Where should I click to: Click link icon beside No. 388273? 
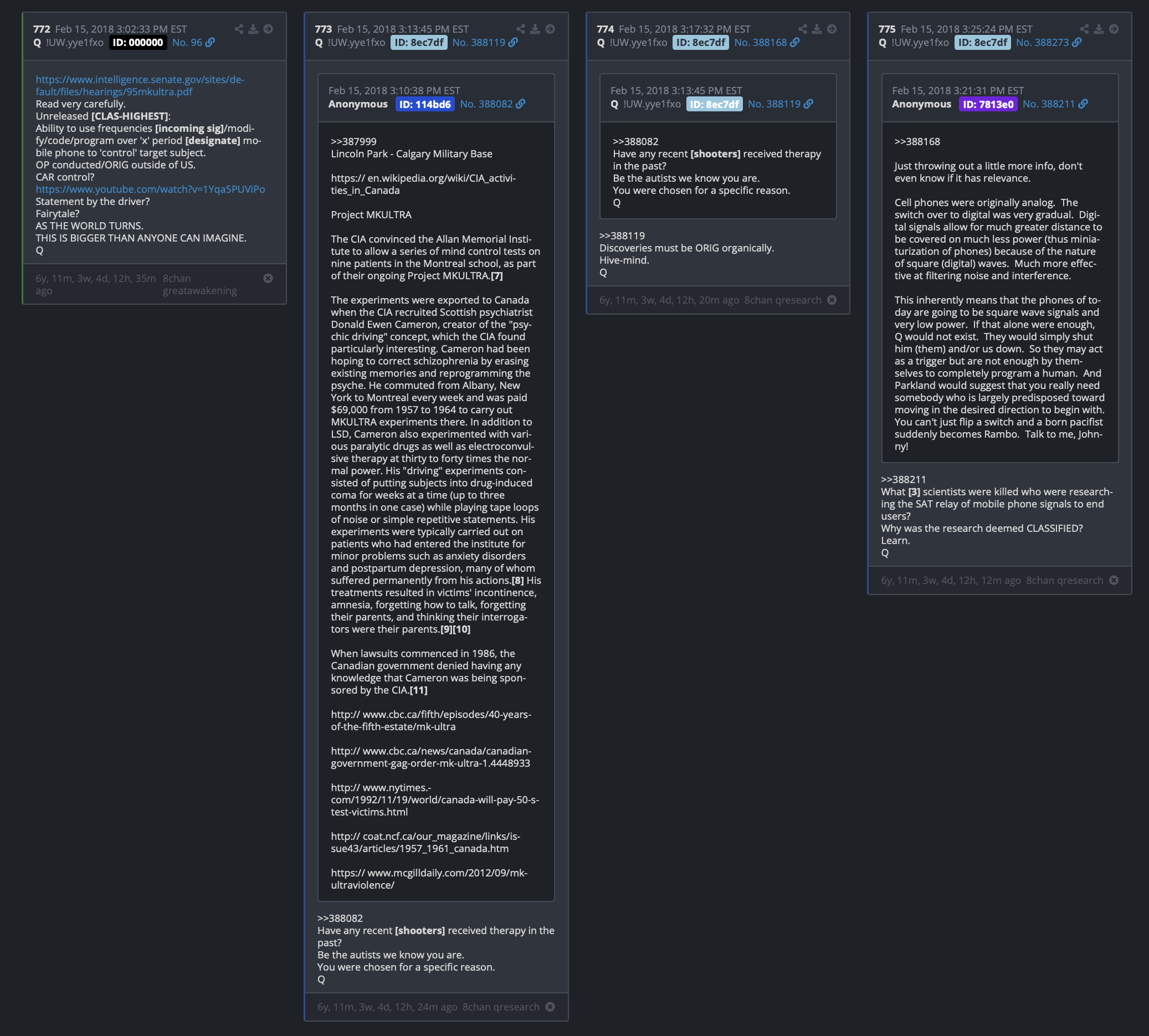click(1077, 43)
